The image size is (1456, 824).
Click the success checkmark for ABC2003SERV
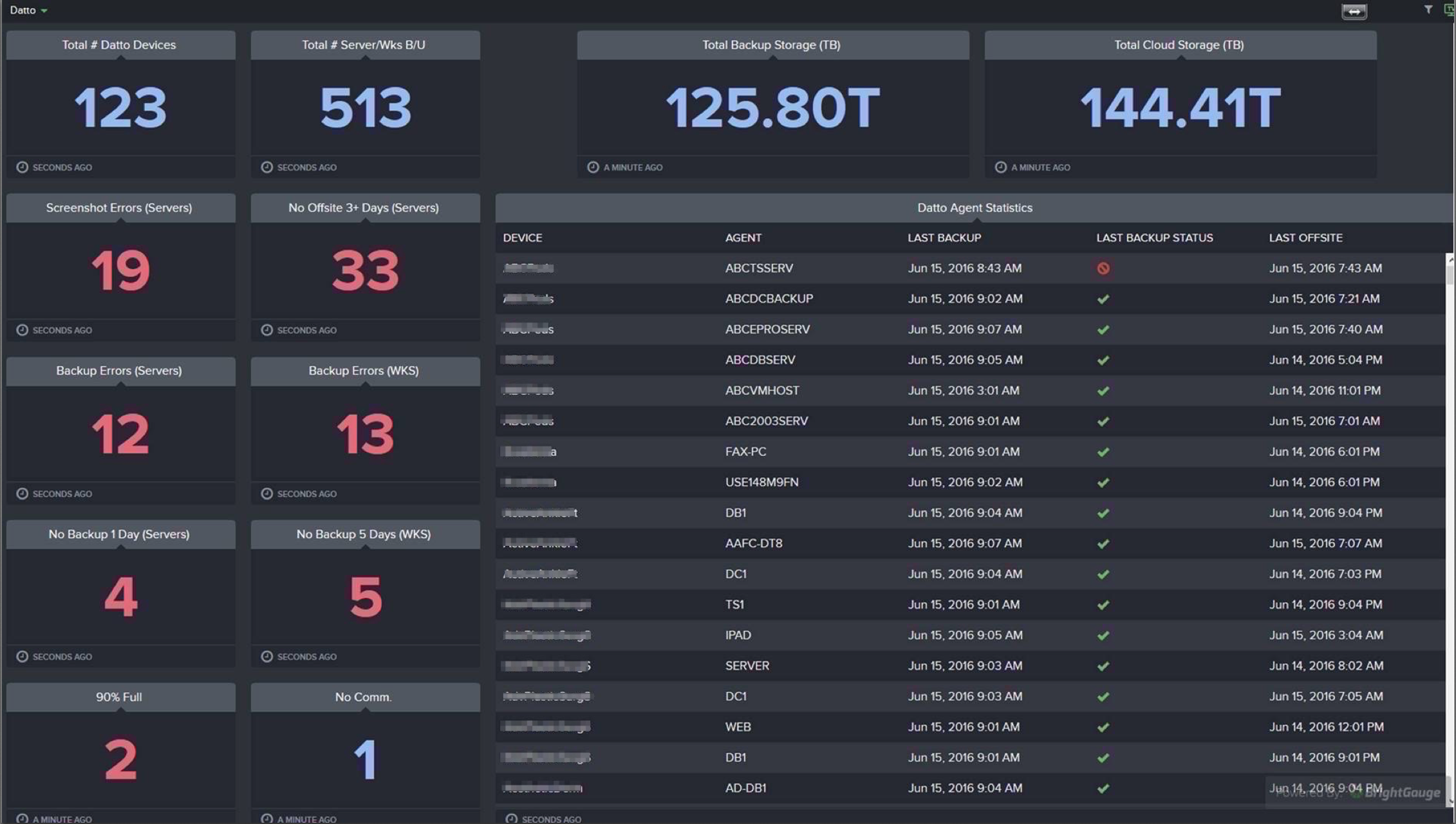[x=1103, y=422]
